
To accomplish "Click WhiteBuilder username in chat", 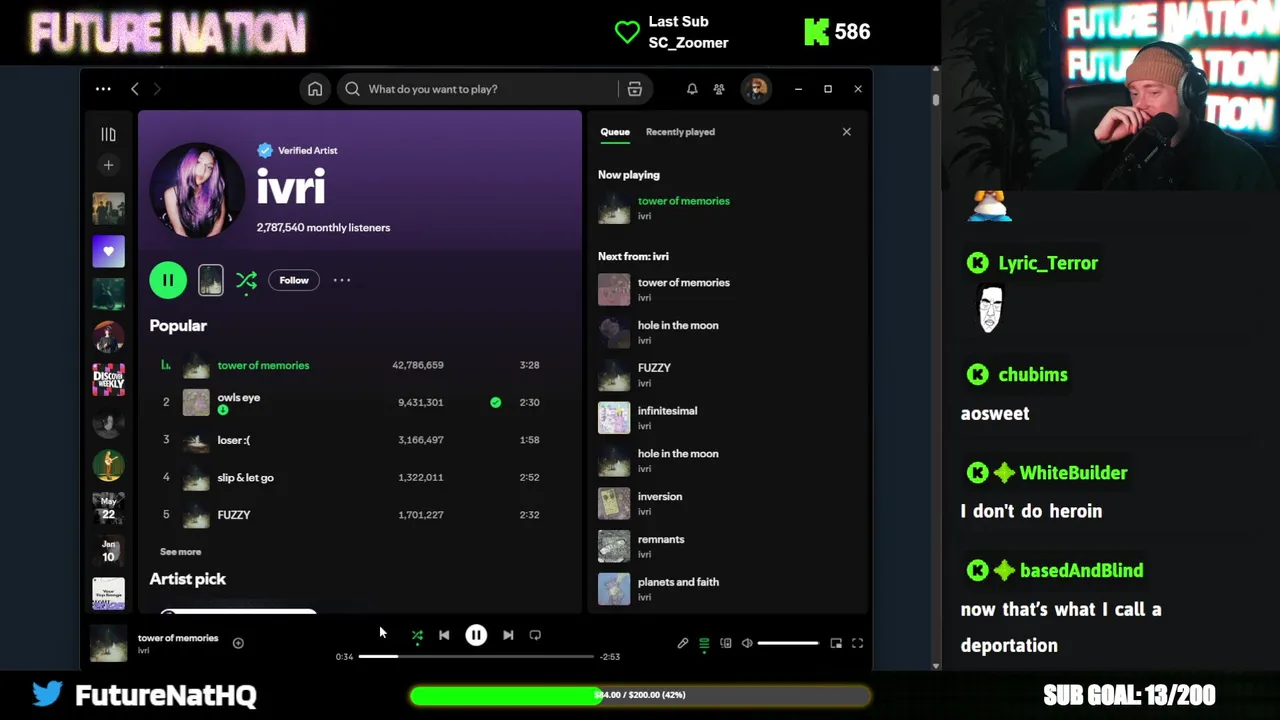I will click(1073, 472).
